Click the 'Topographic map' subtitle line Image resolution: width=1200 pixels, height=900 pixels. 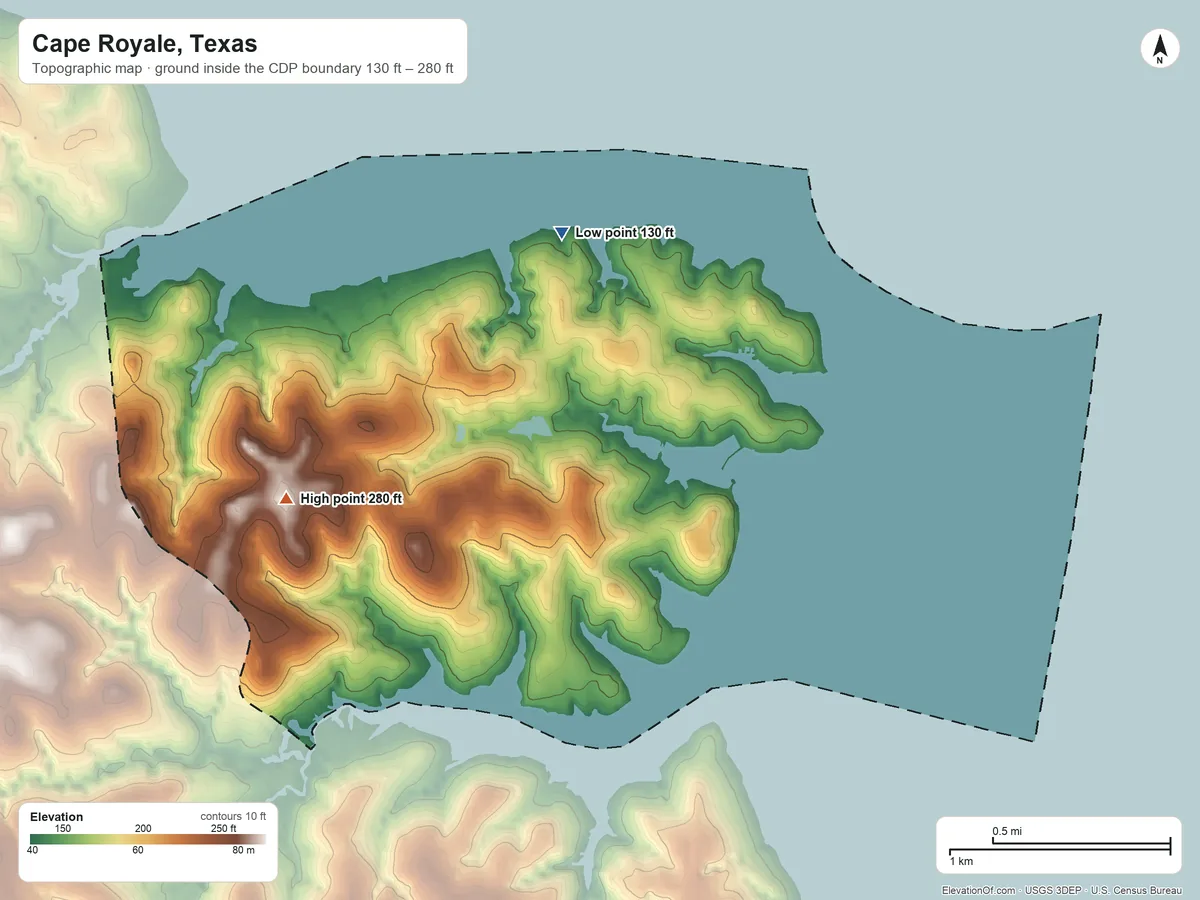click(243, 70)
